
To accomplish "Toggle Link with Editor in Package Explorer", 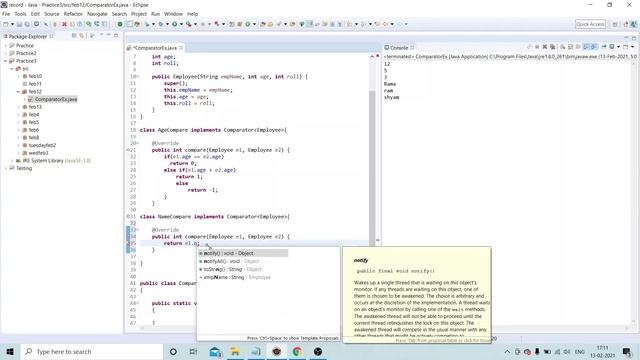I will (82, 36).
